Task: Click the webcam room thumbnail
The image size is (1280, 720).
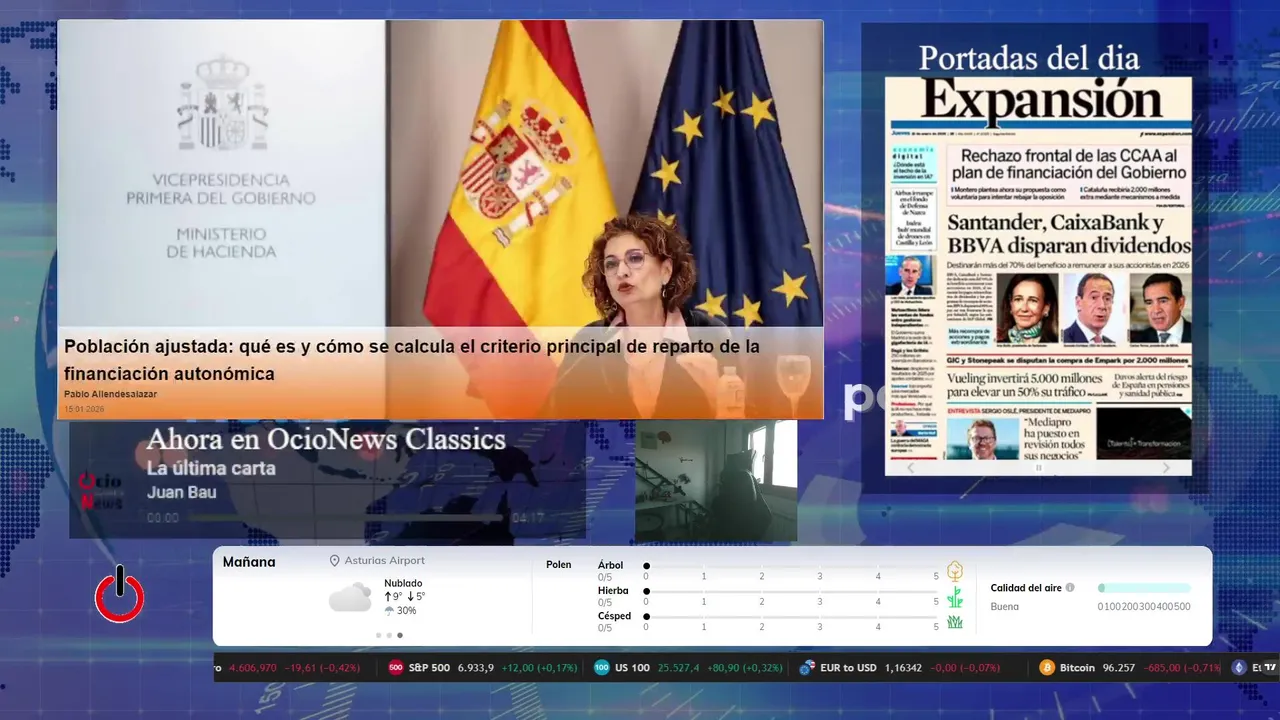Action: 716,481
